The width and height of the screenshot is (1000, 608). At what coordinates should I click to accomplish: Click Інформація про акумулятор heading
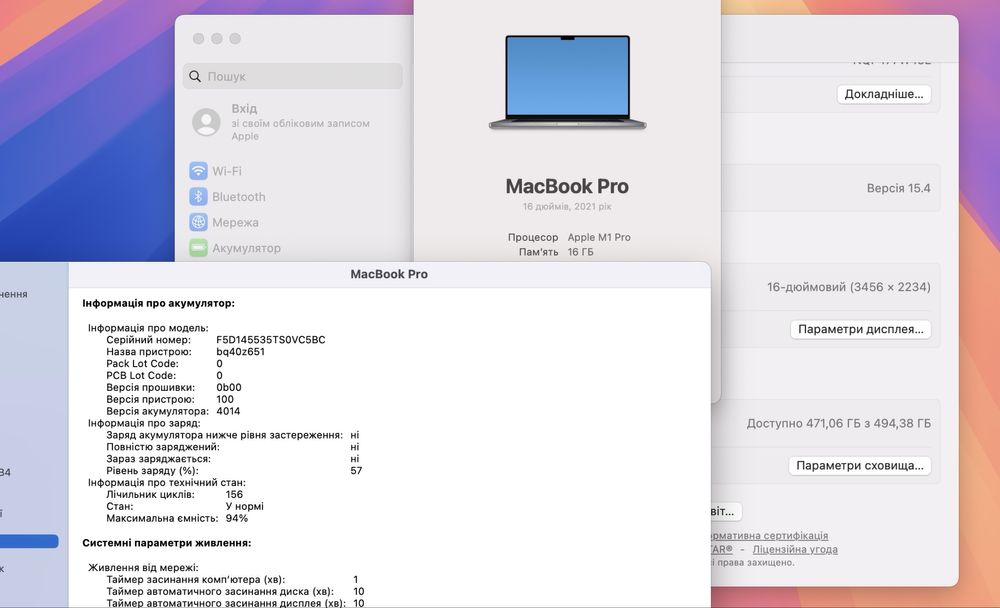[158, 303]
